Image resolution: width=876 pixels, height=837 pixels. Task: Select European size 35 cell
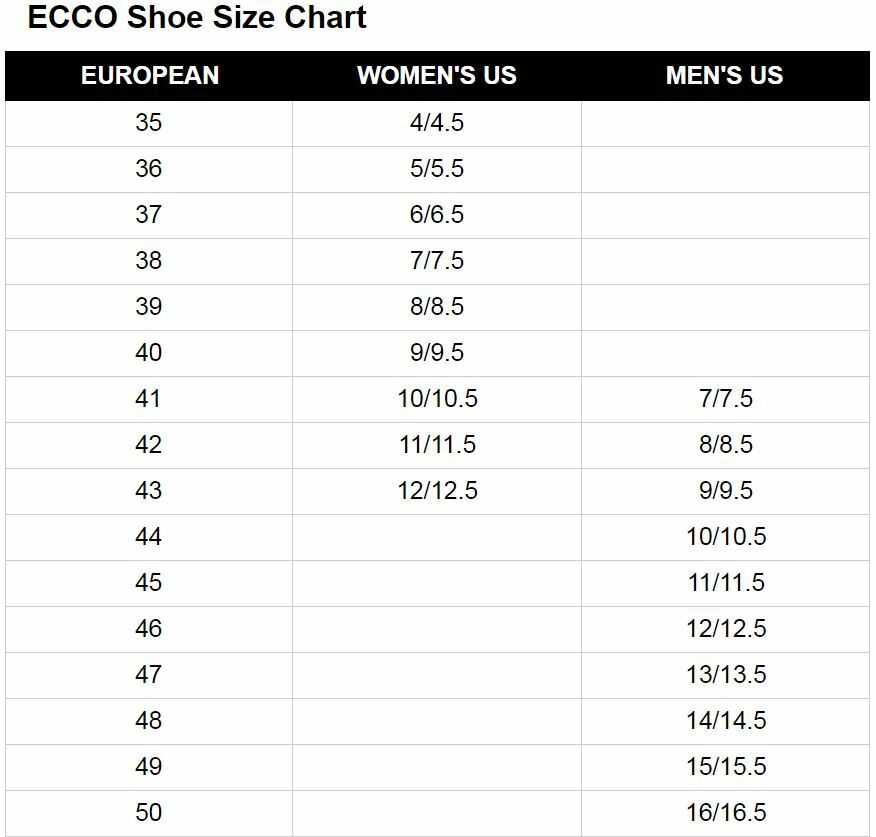[x=149, y=123]
